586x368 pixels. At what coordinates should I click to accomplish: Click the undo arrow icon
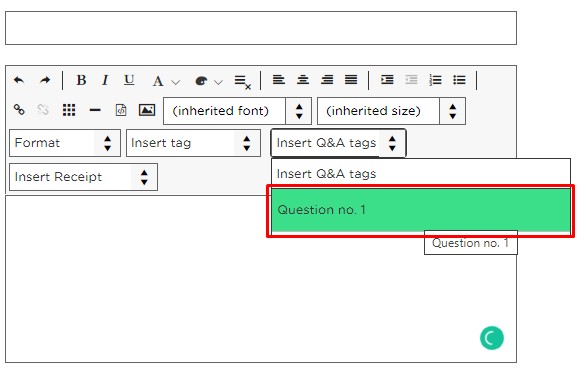(x=19, y=80)
